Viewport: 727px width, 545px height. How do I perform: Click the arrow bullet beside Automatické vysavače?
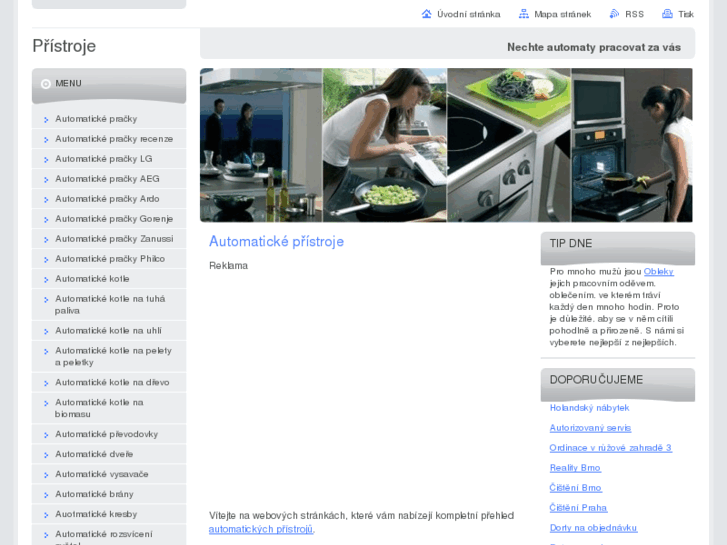tap(46, 475)
